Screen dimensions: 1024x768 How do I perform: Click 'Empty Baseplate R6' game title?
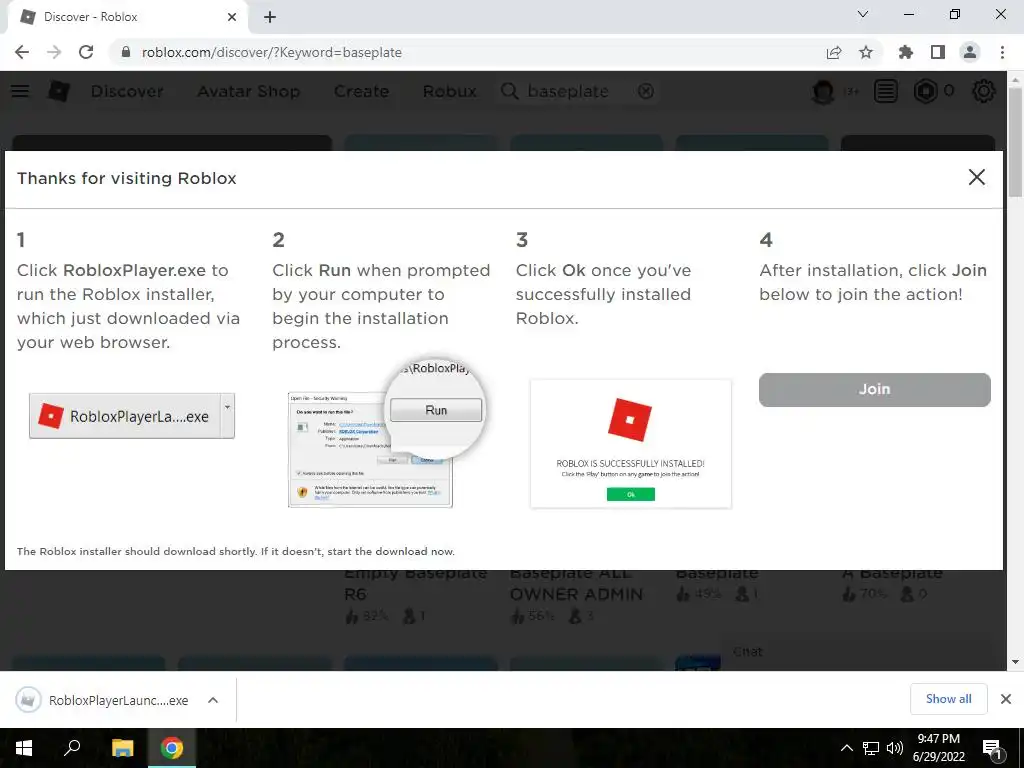415,583
